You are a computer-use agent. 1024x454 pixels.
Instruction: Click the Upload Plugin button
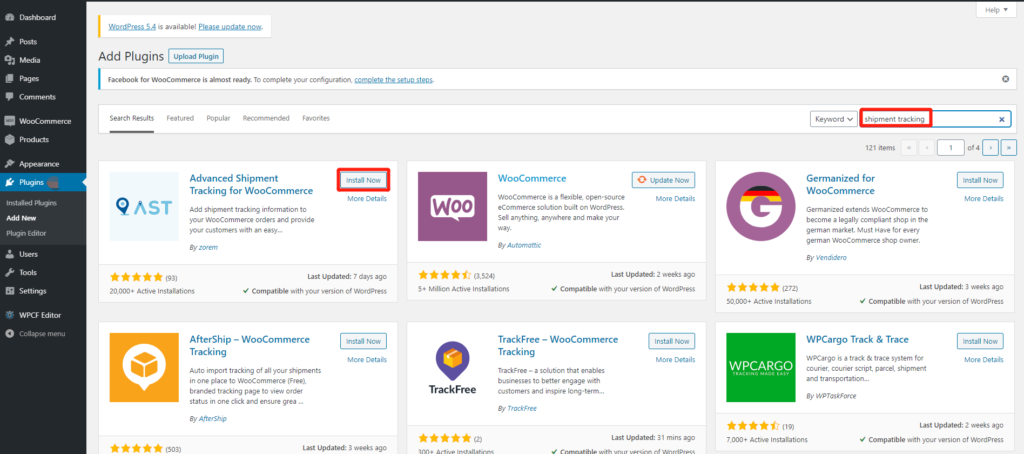196,56
